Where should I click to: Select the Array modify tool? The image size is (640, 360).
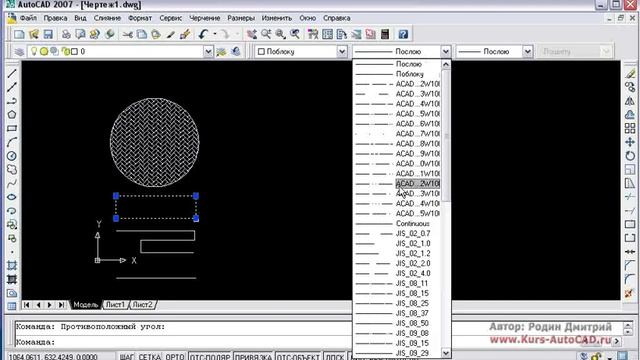(630, 128)
